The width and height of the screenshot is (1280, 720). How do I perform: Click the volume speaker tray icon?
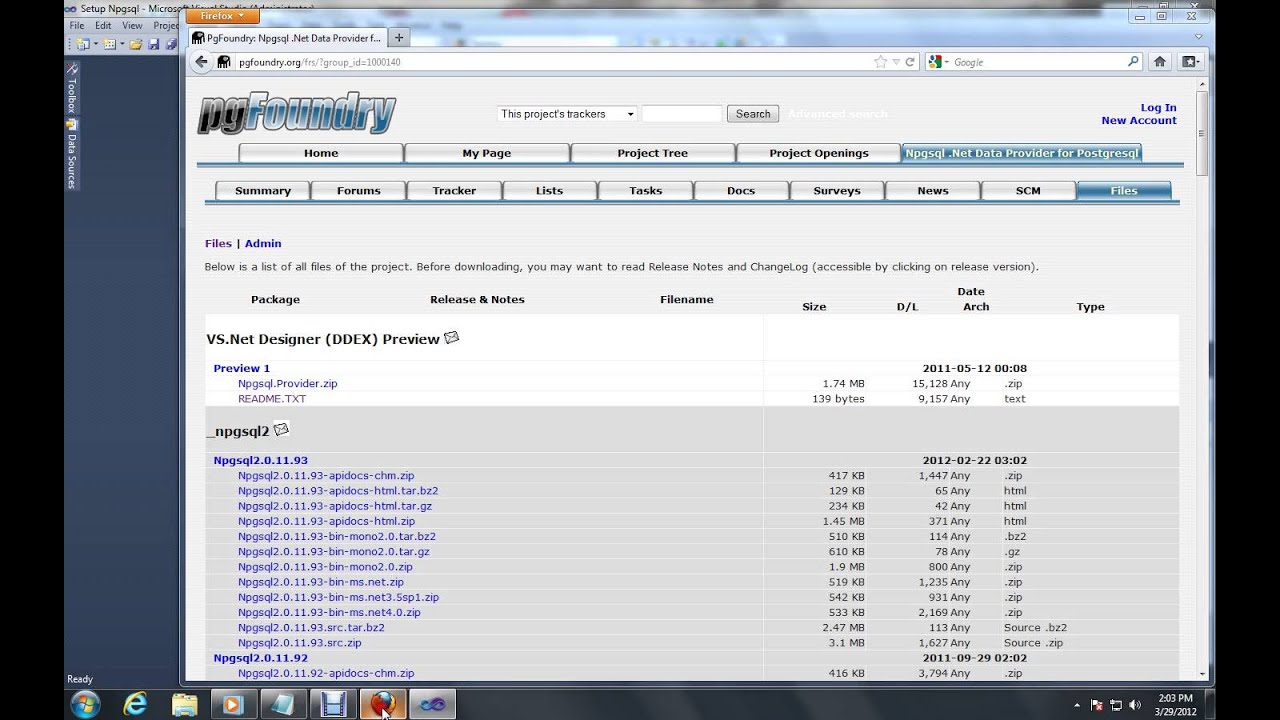tap(1134, 705)
